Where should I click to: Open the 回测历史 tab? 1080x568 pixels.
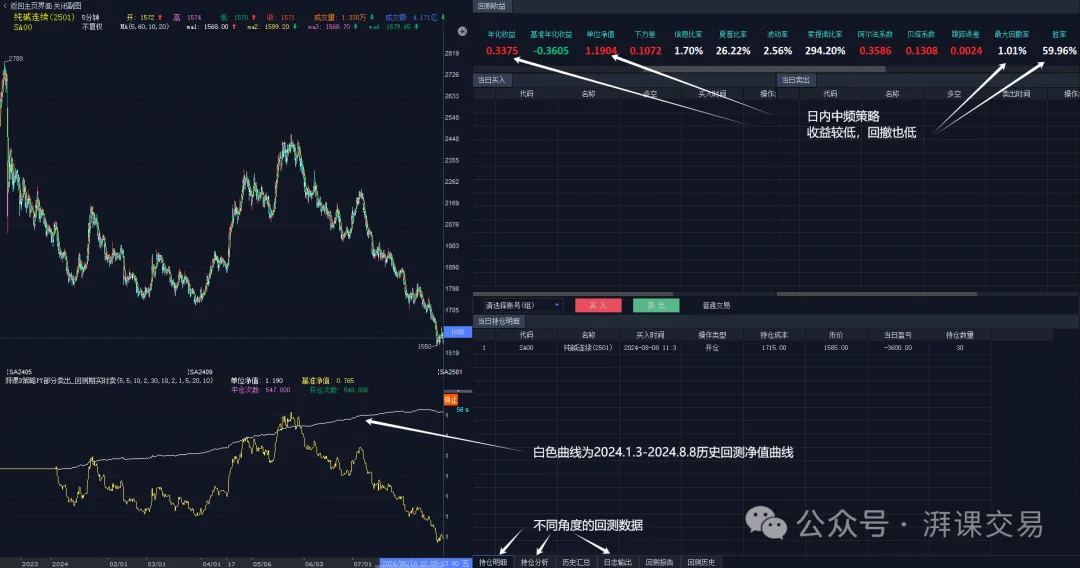pyautogui.click(x=701, y=562)
